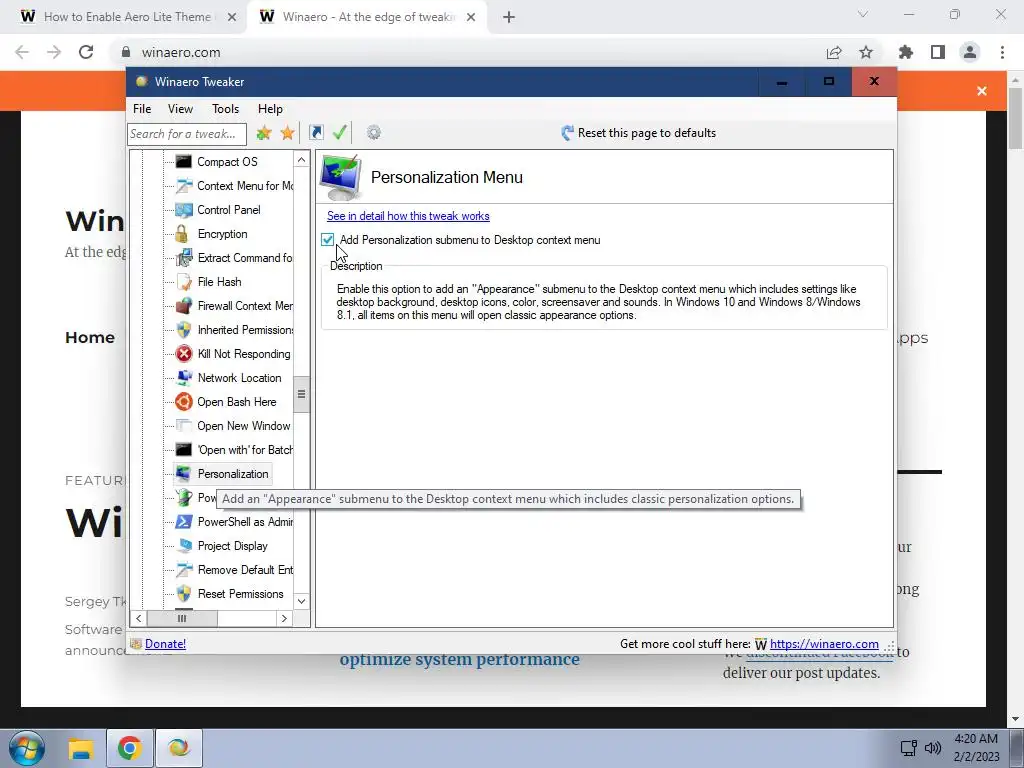Click the volume speaker tray icon
The width and height of the screenshot is (1024, 768).
point(933,748)
